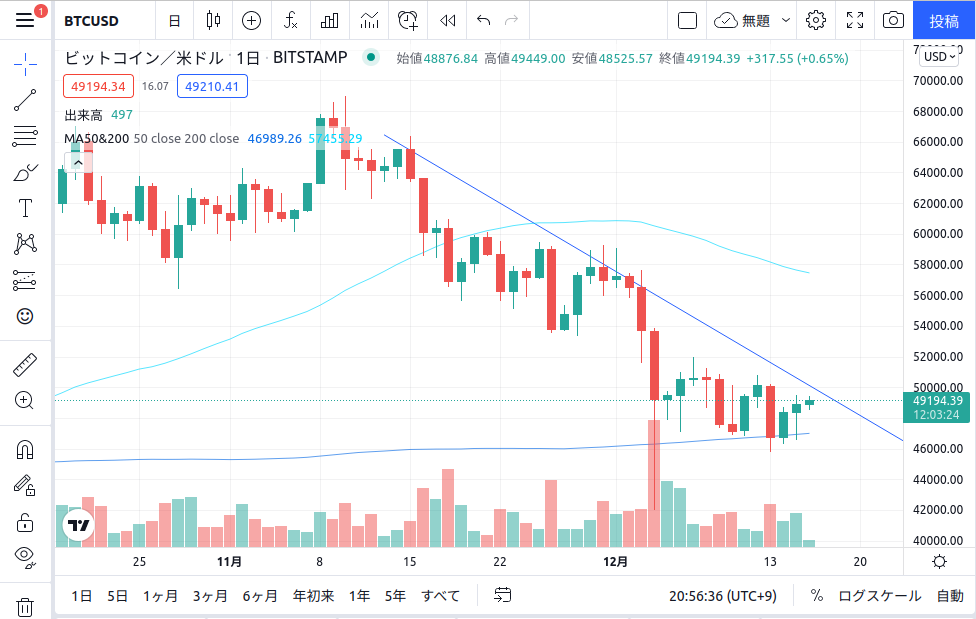The width and height of the screenshot is (976, 619).
Task: Switch to the 1年 range tab
Action: [x=359, y=595]
